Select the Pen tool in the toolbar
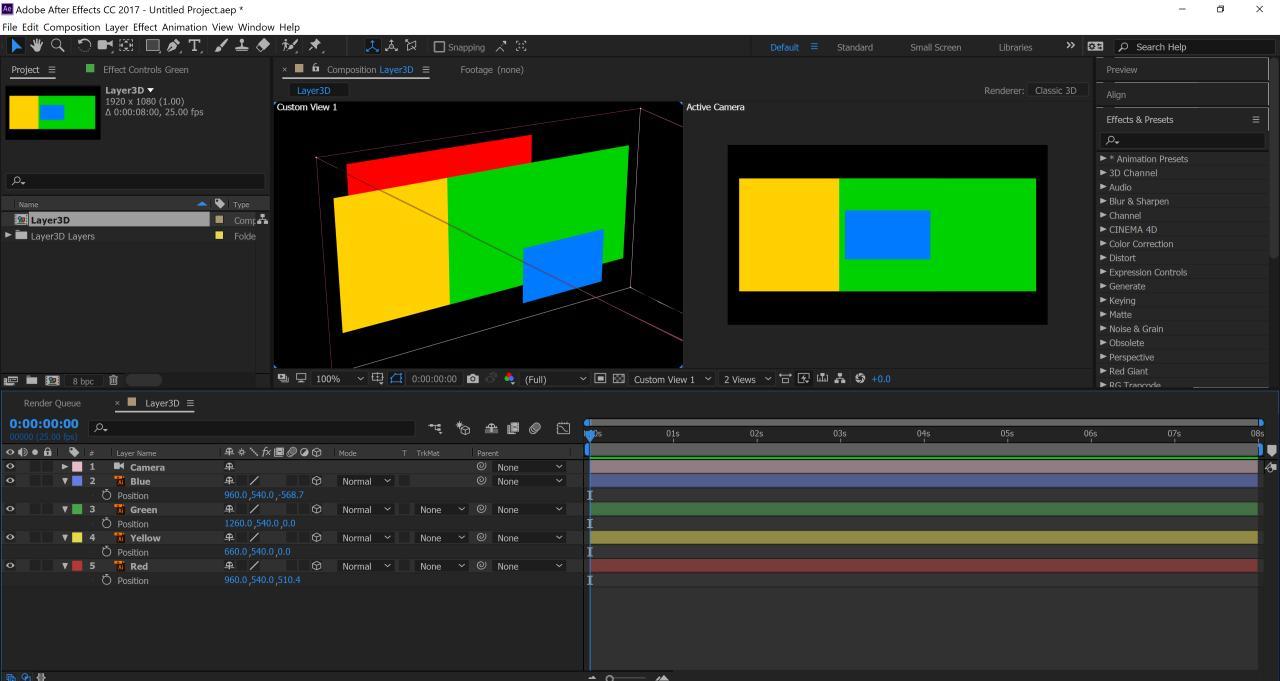This screenshot has height=681, width=1280. [x=172, y=45]
